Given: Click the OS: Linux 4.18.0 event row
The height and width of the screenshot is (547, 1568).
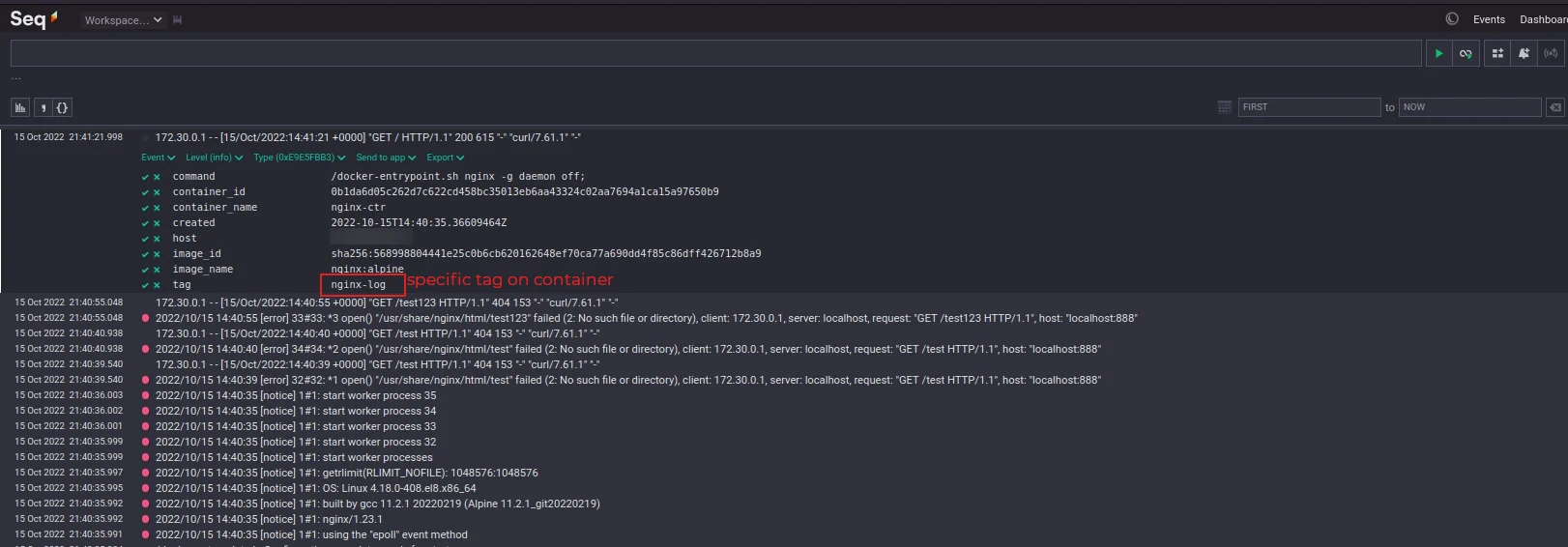Looking at the screenshot, I should point(316,488).
